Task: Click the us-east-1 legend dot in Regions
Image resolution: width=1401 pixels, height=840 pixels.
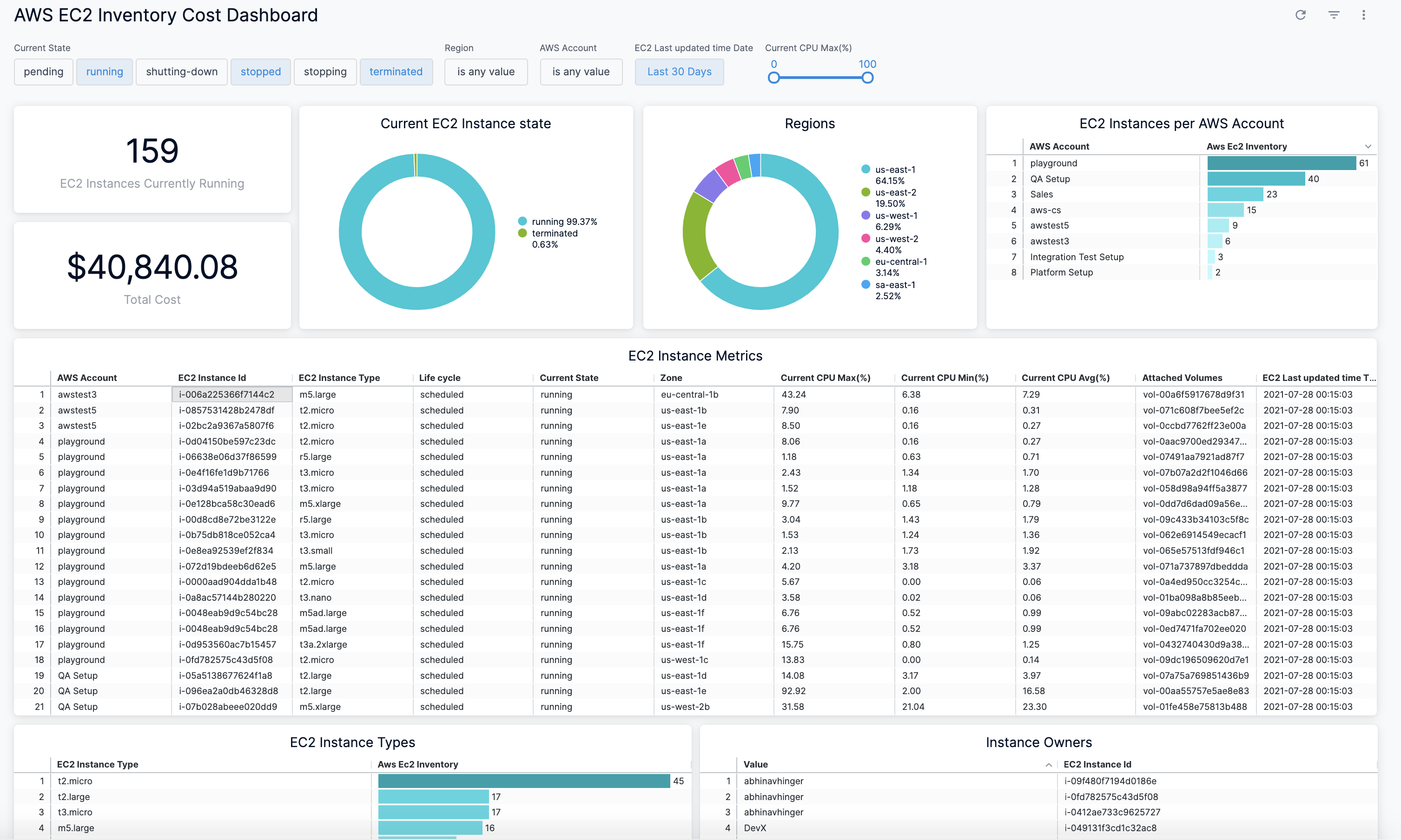Action: pyautogui.click(x=866, y=169)
